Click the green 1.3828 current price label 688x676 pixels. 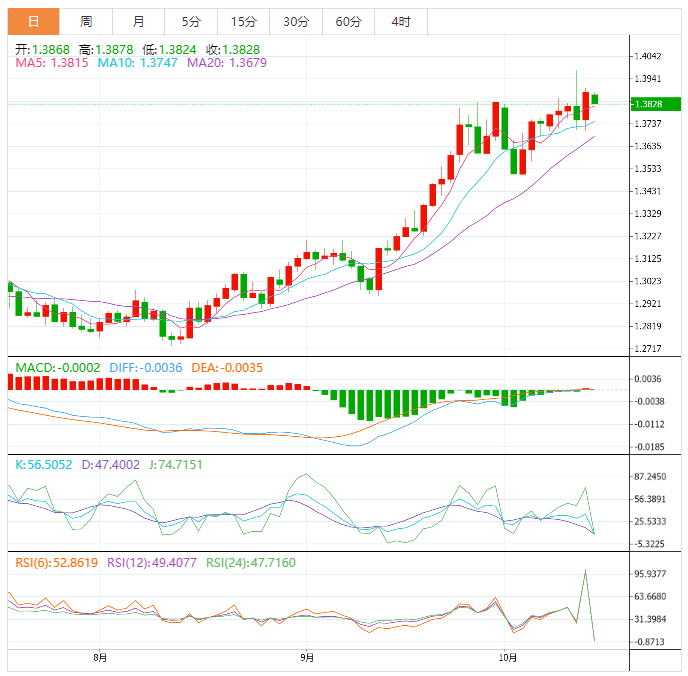pos(656,104)
